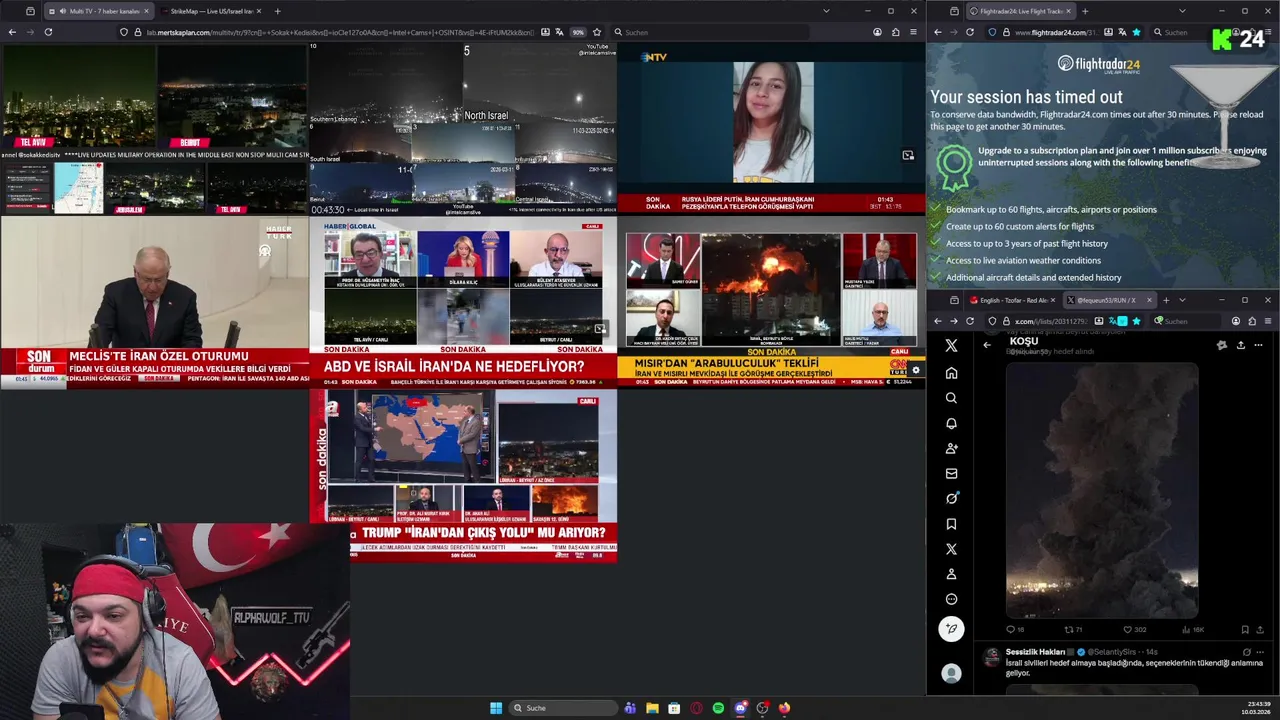
Task: Close the Tzofar Red Alert tab
Action: [x=1052, y=300]
